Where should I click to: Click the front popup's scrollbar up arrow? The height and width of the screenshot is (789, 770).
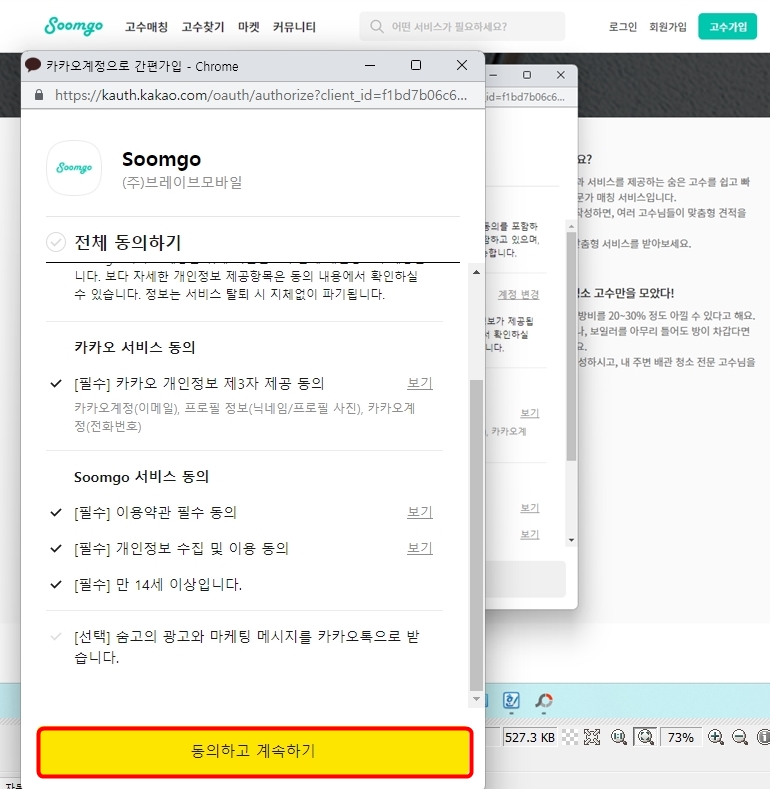point(476,272)
